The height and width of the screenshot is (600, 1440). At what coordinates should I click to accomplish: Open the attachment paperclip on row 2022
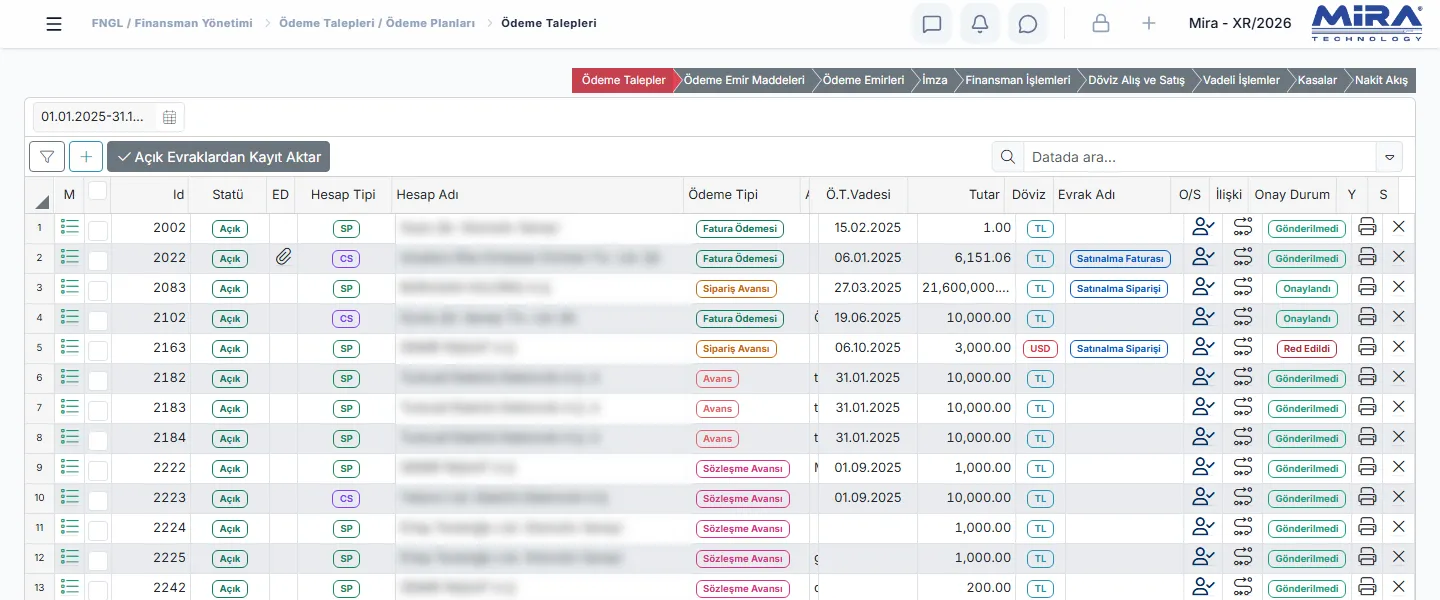click(x=284, y=258)
